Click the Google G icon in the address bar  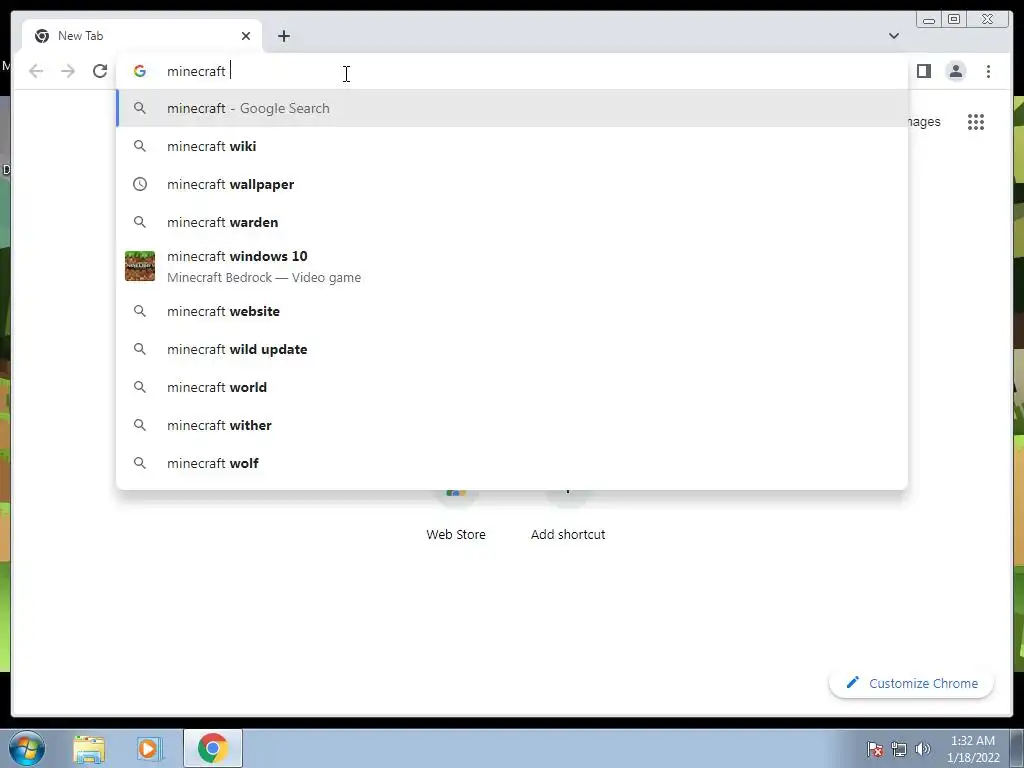pos(140,71)
